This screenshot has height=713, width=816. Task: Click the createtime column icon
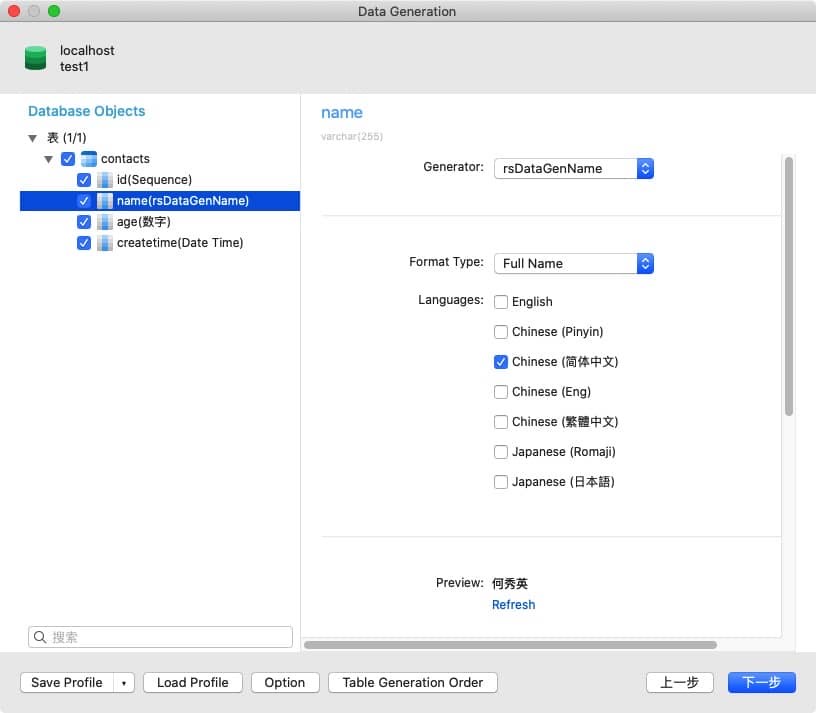pos(105,243)
